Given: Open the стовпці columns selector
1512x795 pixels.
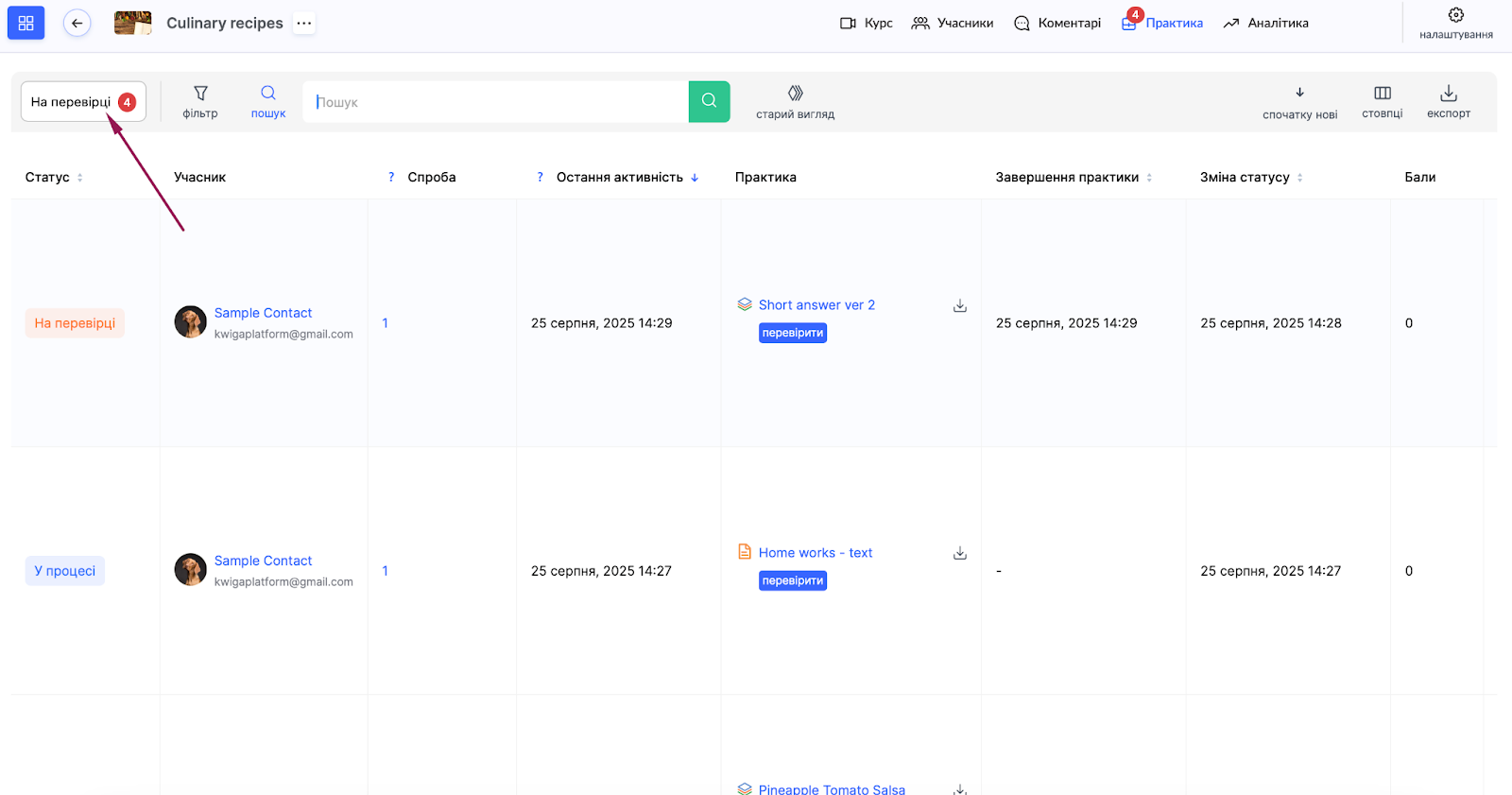Looking at the screenshot, I should [1382, 101].
